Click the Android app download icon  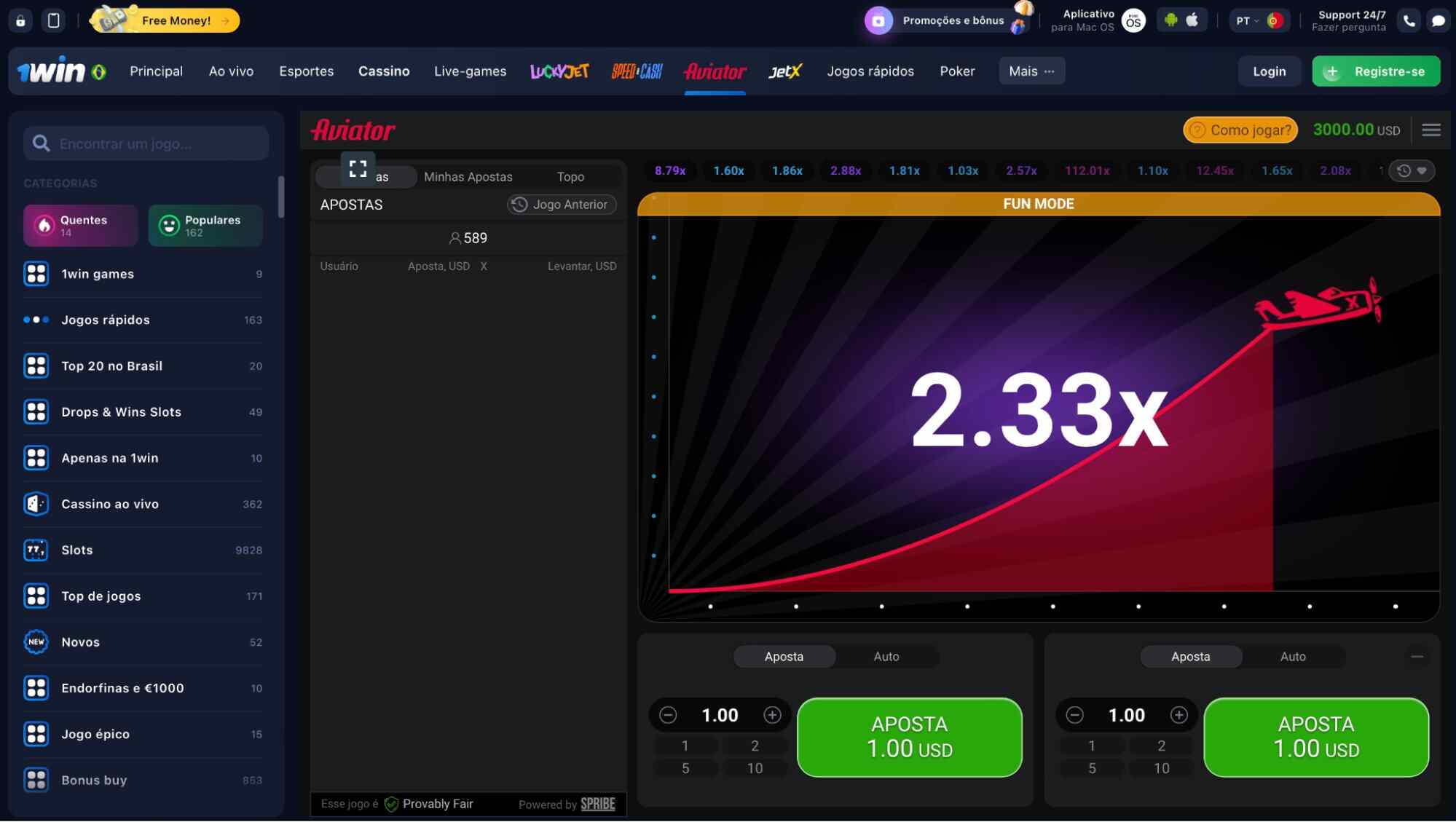coord(1171,20)
